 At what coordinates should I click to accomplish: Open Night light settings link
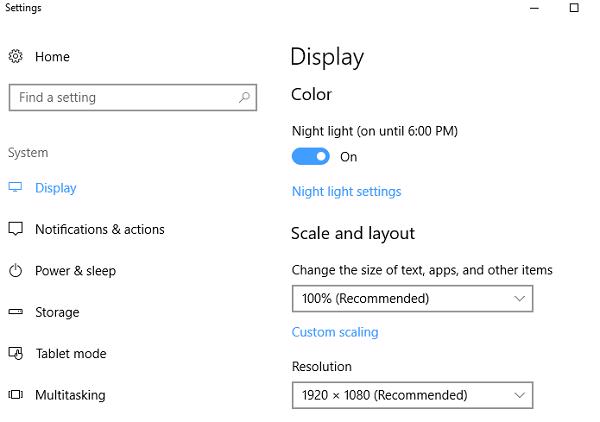pyautogui.click(x=346, y=191)
